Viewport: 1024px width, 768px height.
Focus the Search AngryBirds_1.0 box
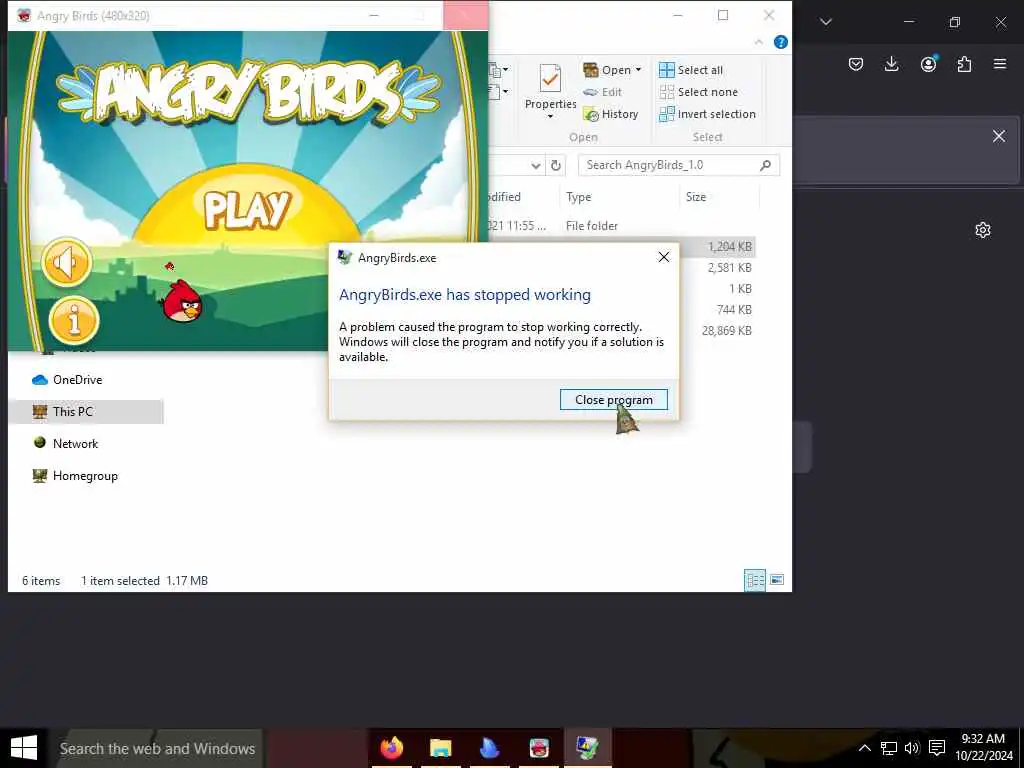click(x=679, y=165)
